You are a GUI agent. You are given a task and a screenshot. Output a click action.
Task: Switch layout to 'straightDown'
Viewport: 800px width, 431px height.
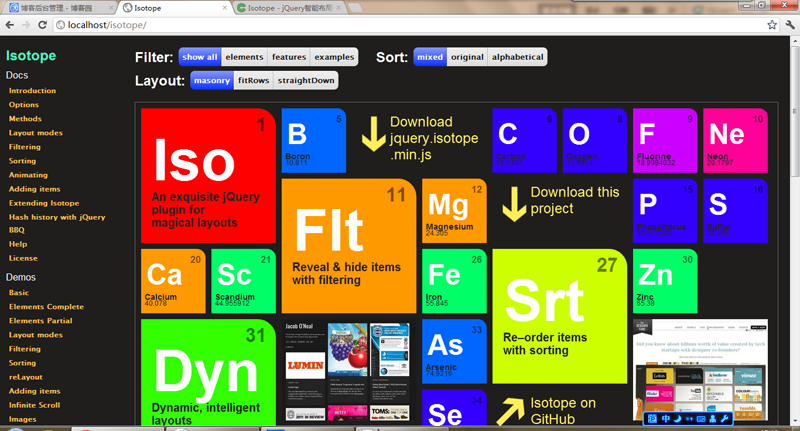306,81
